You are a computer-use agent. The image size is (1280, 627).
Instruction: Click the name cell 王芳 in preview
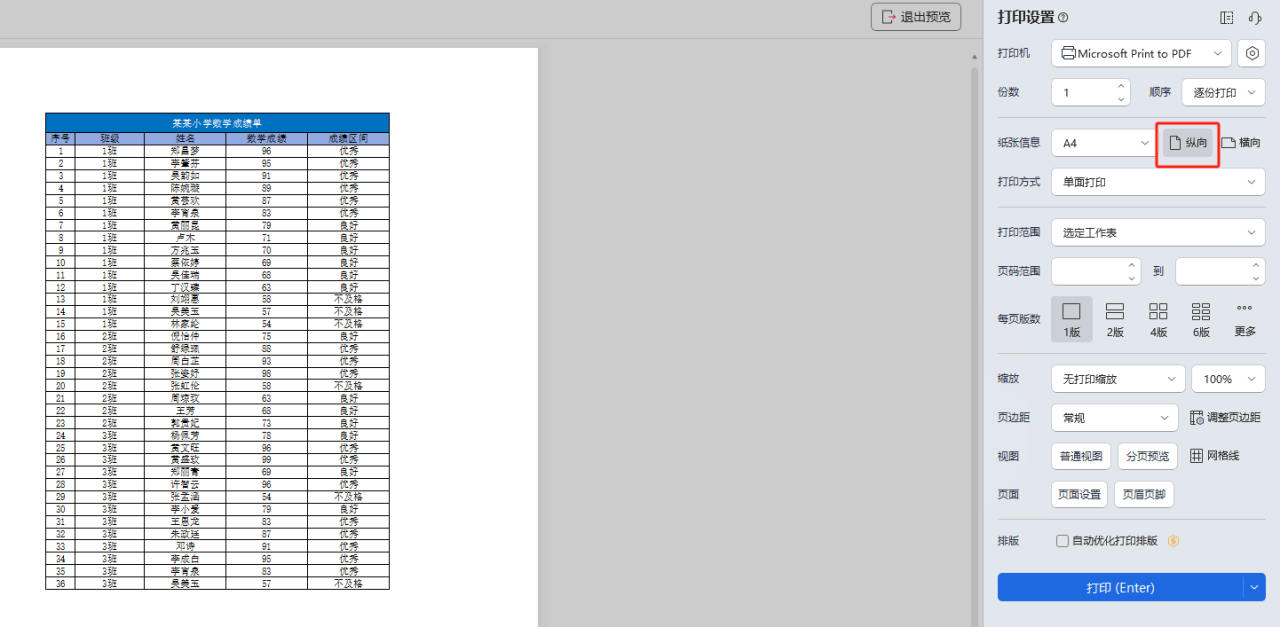(185, 410)
